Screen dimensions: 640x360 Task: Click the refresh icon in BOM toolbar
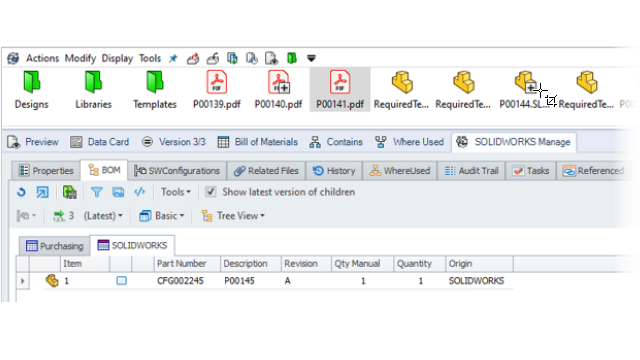coord(21,192)
